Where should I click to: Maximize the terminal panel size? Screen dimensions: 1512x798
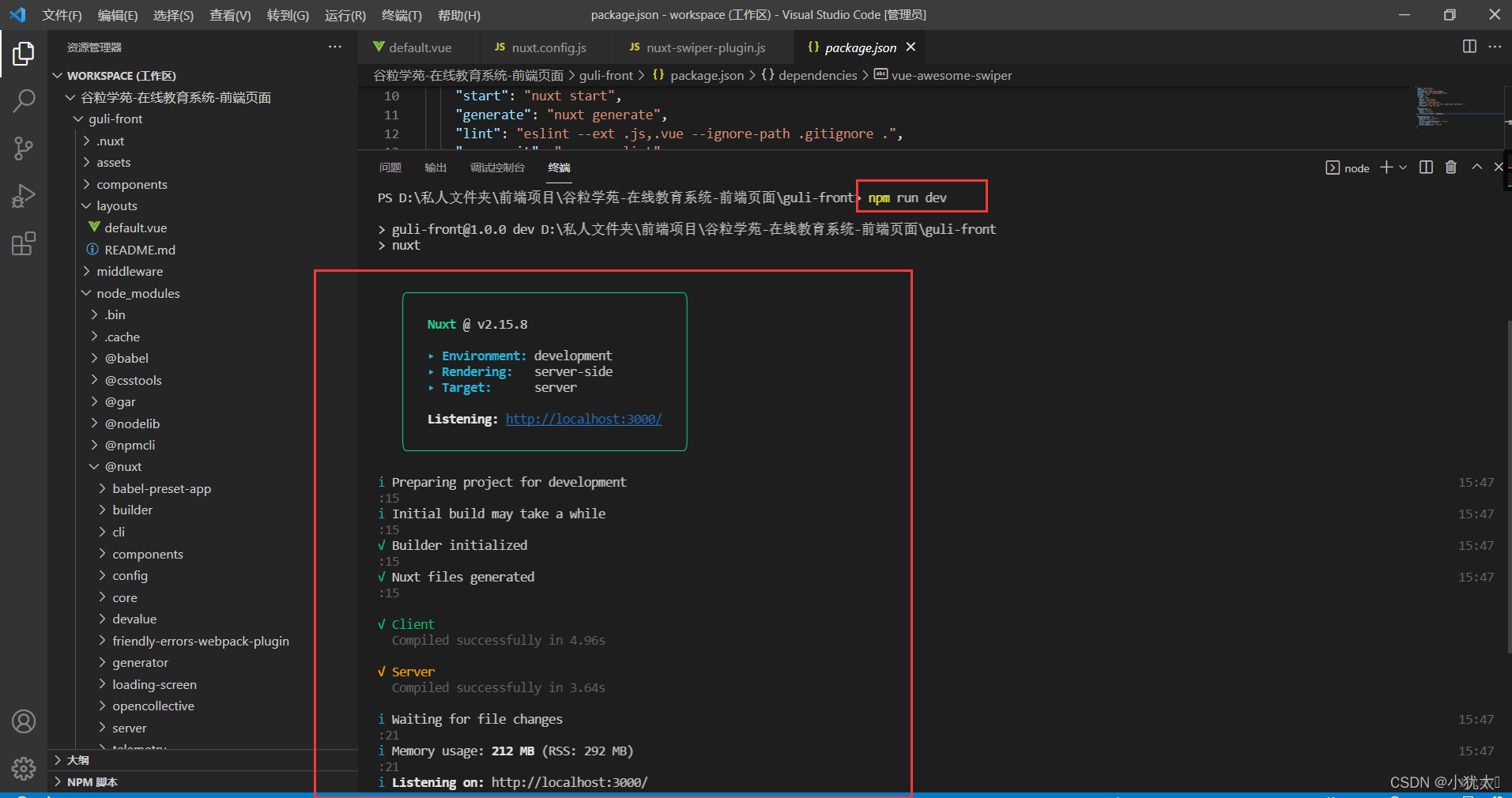(x=1476, y=168)
